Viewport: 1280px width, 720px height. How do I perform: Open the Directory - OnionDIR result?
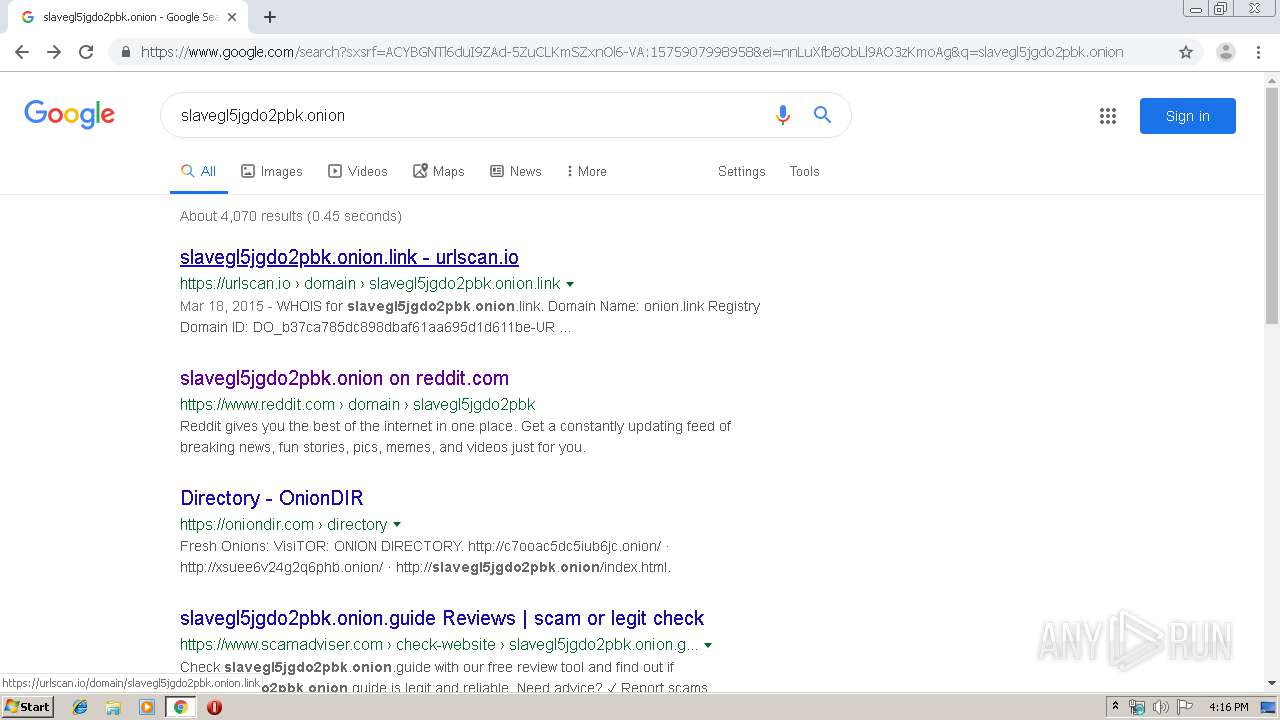[271, 498]
